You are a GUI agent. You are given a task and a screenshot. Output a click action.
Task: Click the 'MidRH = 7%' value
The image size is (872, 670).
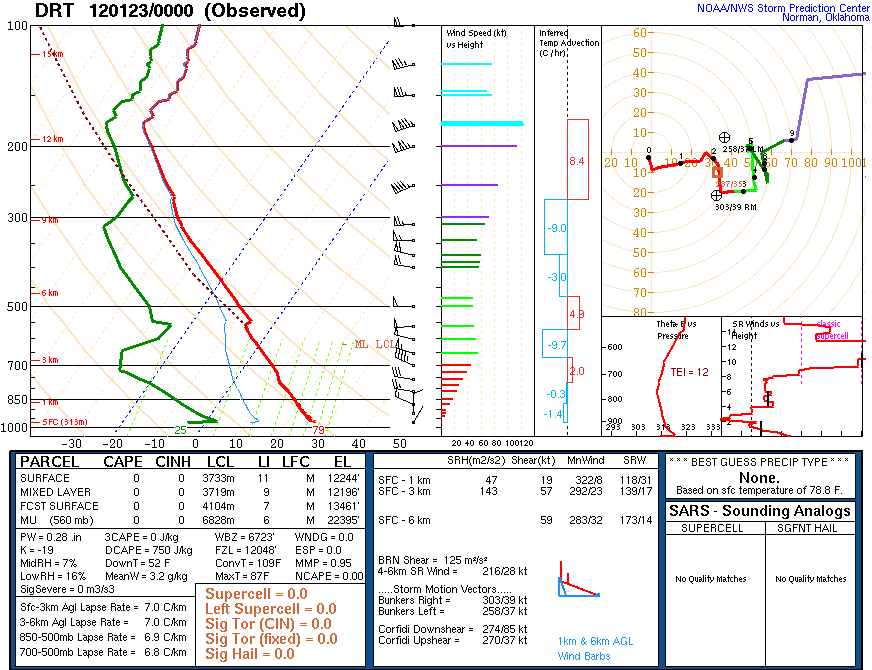click(48, 563)
